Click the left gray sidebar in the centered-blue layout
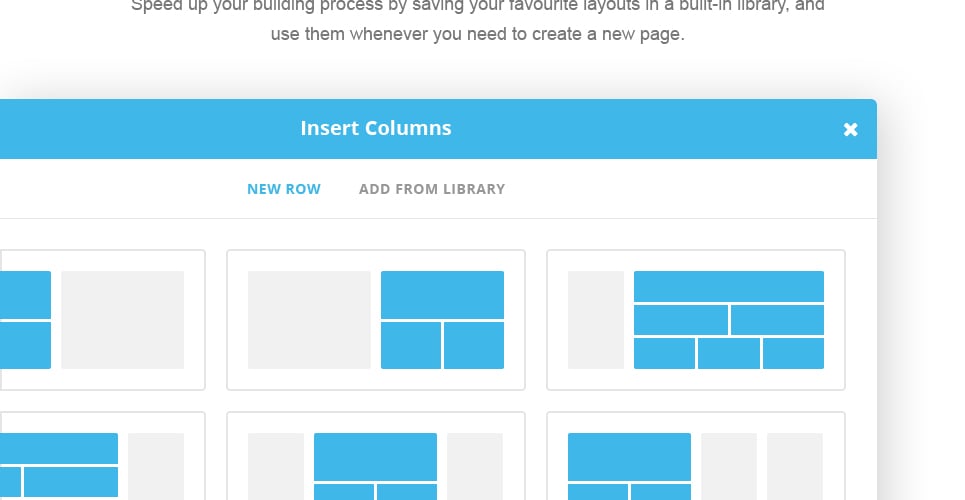 (x=276, y=466)
